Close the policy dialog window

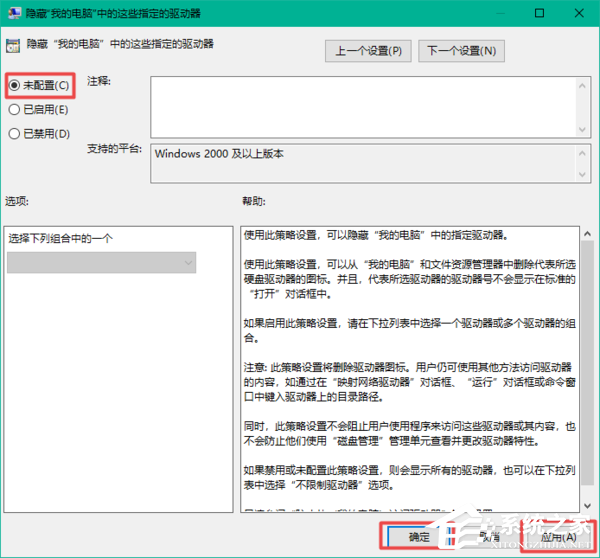580,14
